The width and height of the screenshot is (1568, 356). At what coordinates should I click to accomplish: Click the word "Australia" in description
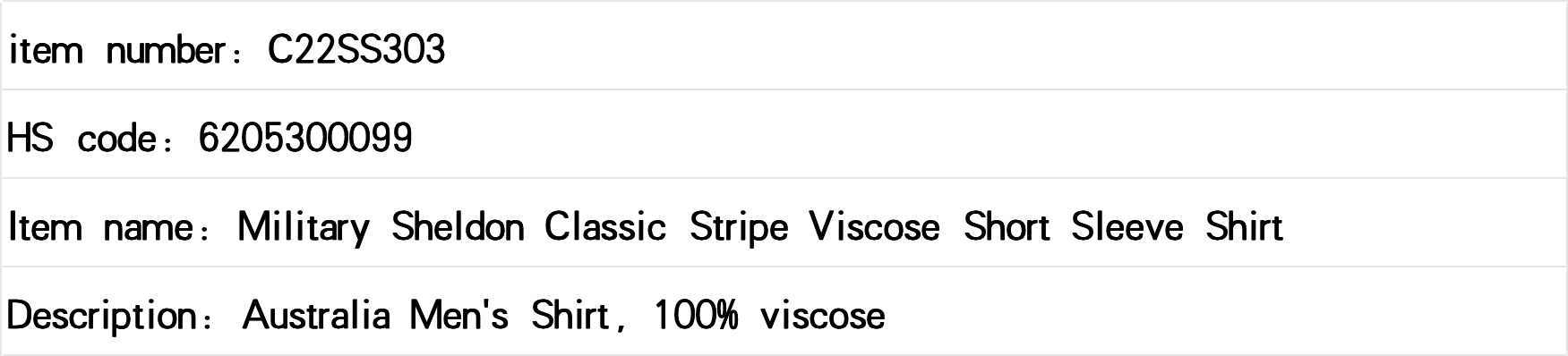tap(316, 316)
